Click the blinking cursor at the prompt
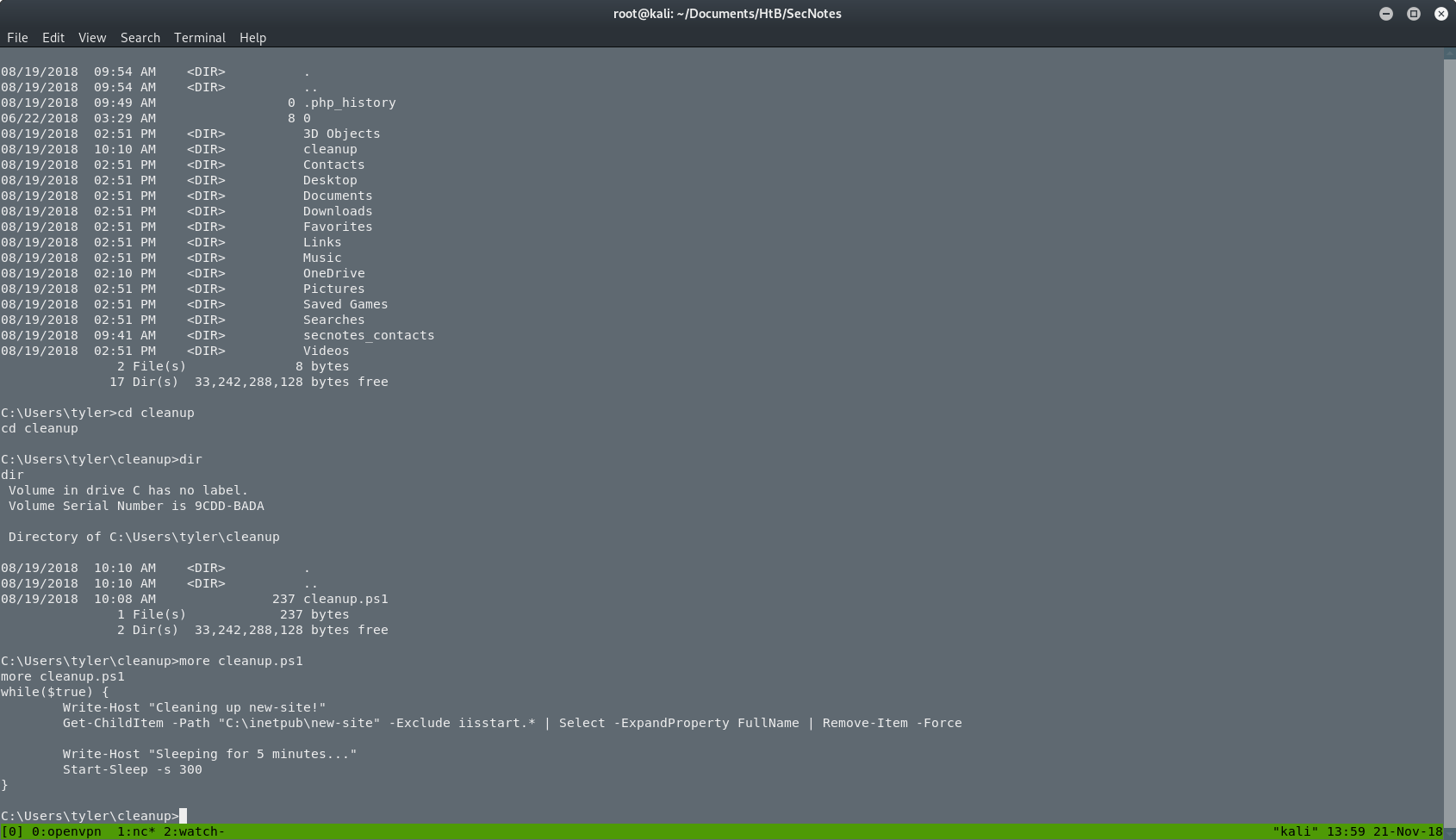 [183, 815]
